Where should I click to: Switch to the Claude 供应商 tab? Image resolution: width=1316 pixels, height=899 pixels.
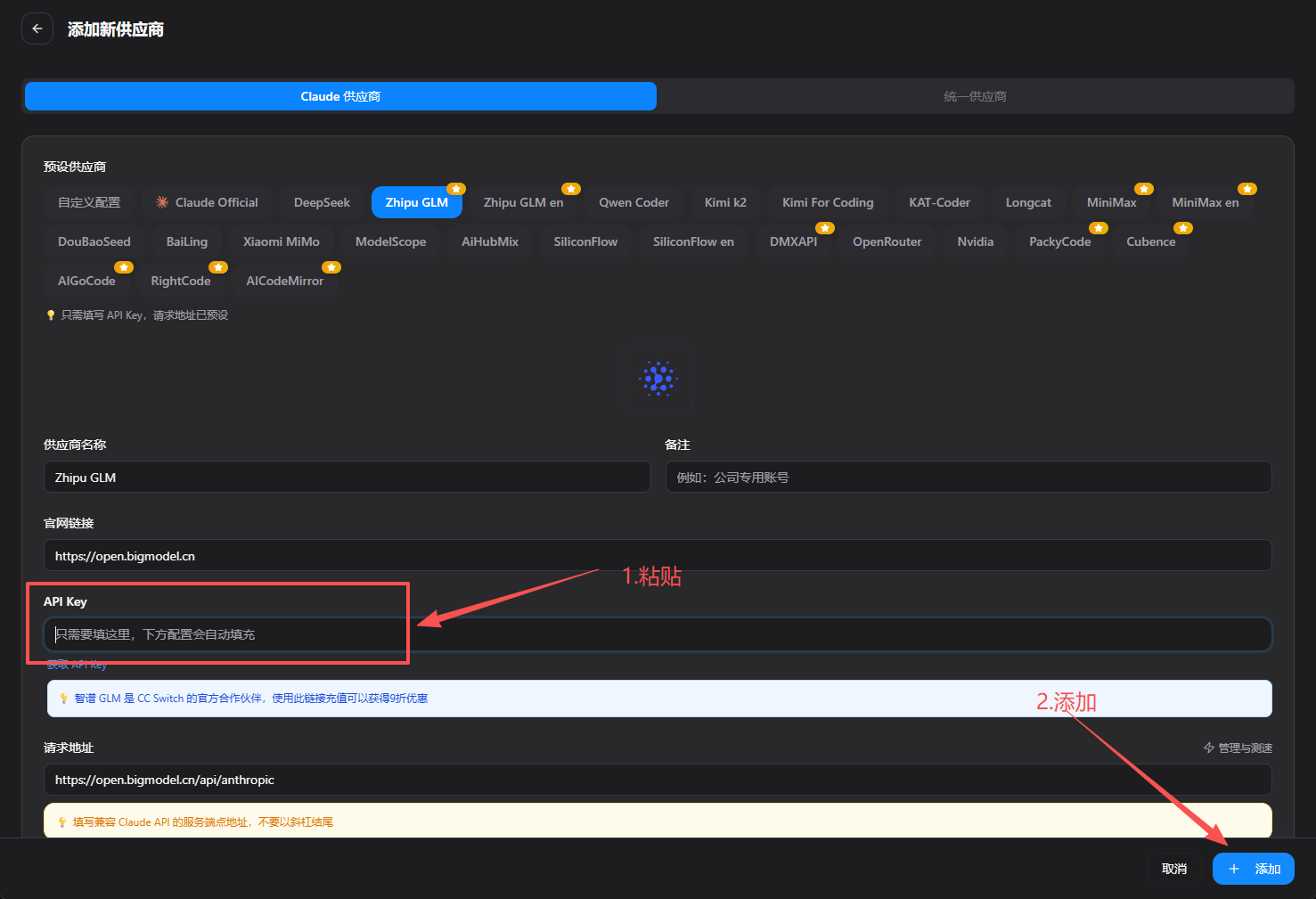pos(340,96)
